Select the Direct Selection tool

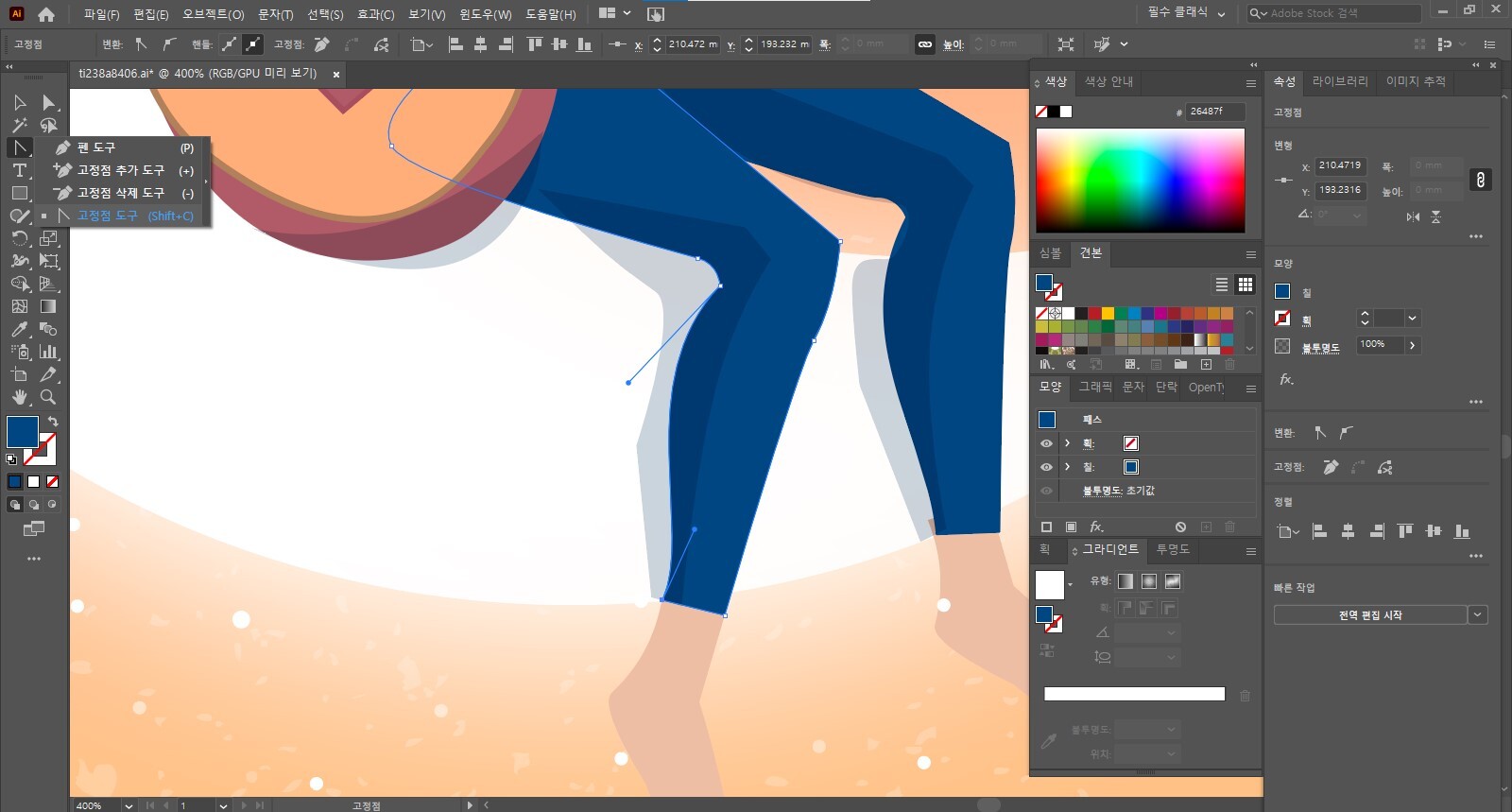pos(48,102)
